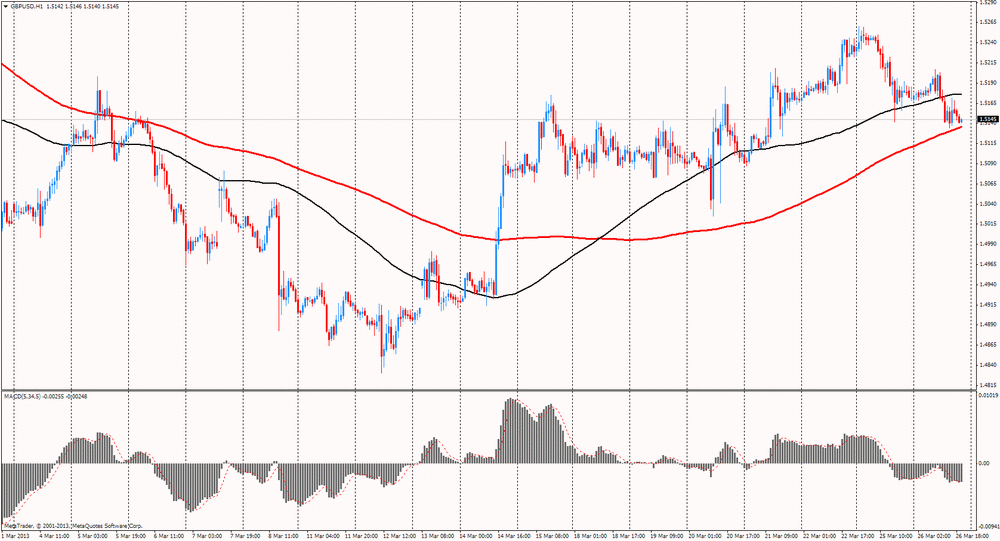The height and width of the screenshot is (541, 1000).
Task: Click the 1.5040 price scale value
Action: click(987, 204)
